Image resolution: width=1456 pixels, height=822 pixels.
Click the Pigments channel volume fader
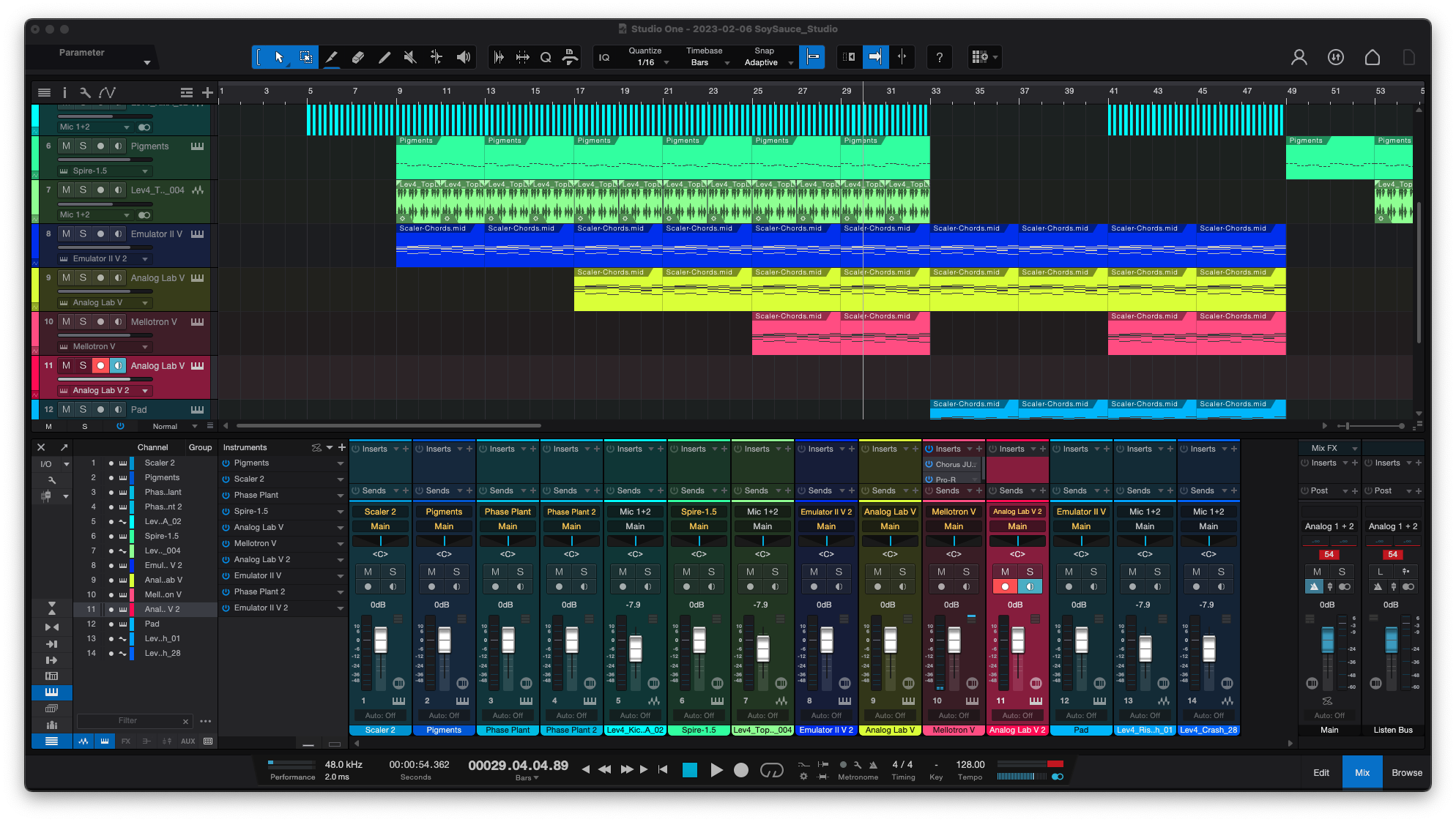(x=445, y=641)
